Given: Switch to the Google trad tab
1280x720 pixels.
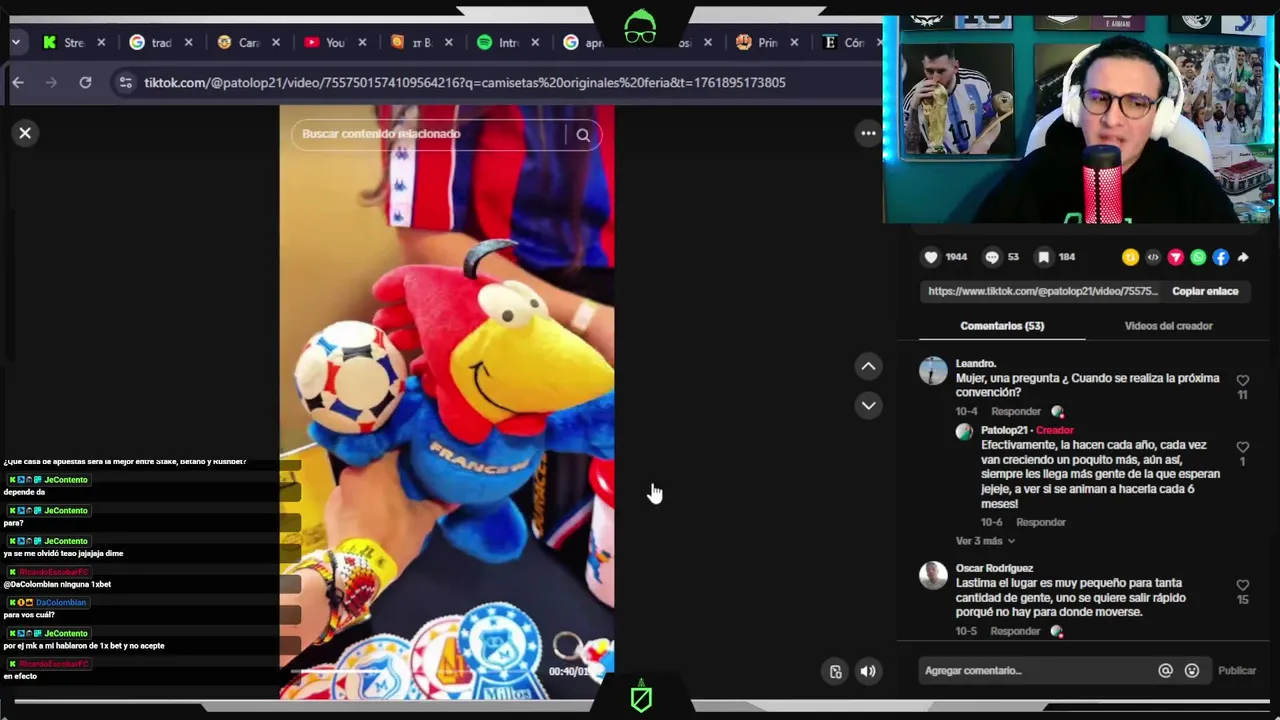Looking at the screenshot, I should (152, 43).
